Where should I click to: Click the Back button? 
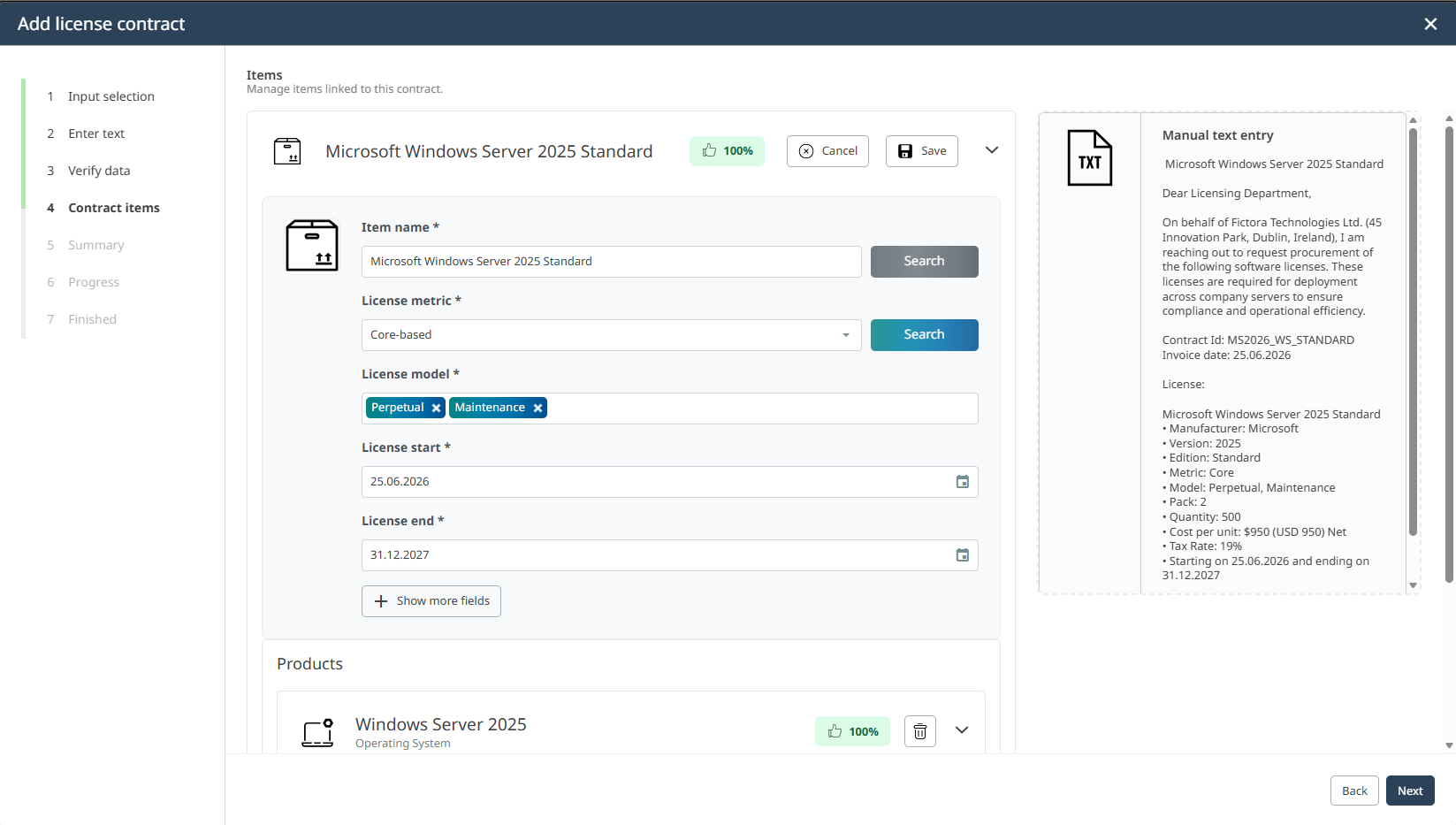coord(1354,791)
